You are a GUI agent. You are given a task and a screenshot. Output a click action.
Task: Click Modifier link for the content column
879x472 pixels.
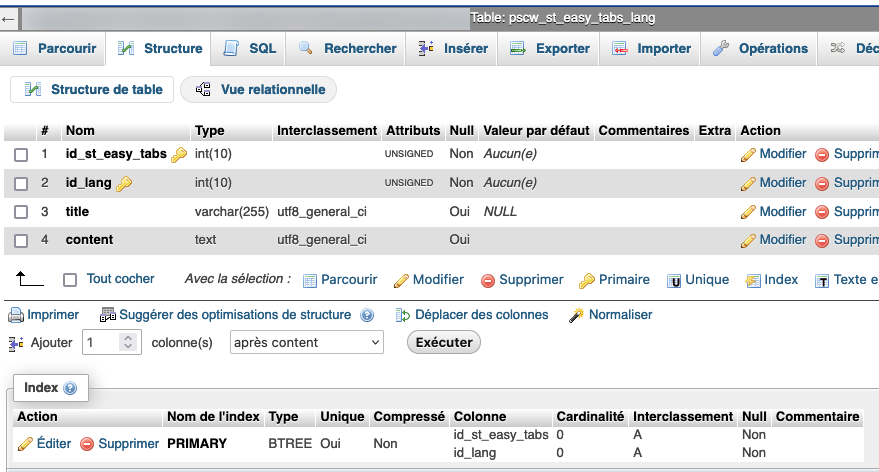783,239
